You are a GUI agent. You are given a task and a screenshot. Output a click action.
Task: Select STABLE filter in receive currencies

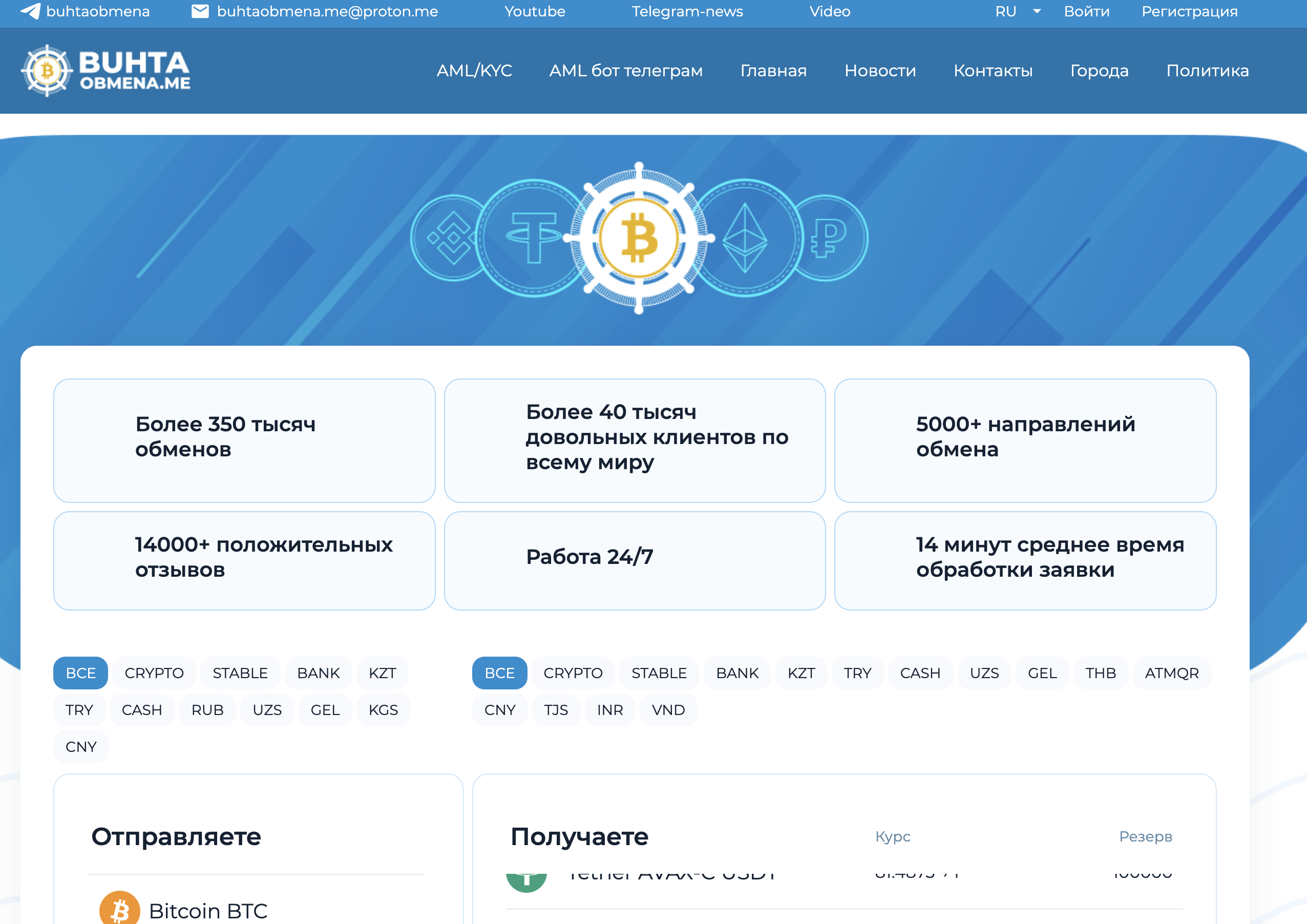[x=659, y=673]
